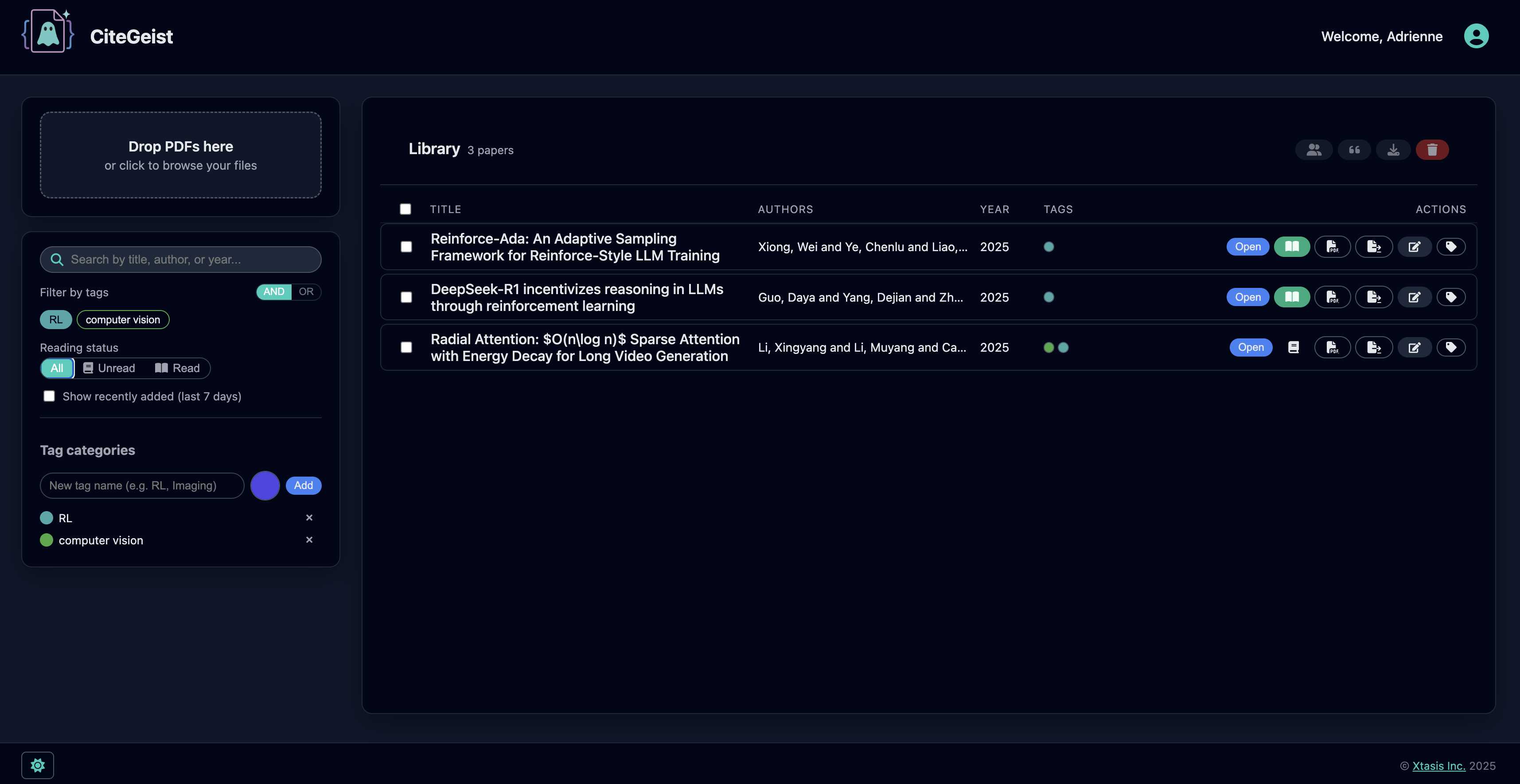Screen dimensions: 1520x784
Task: Click the purple color swatch next to new tag input
Action: click(x=265, y=485)
